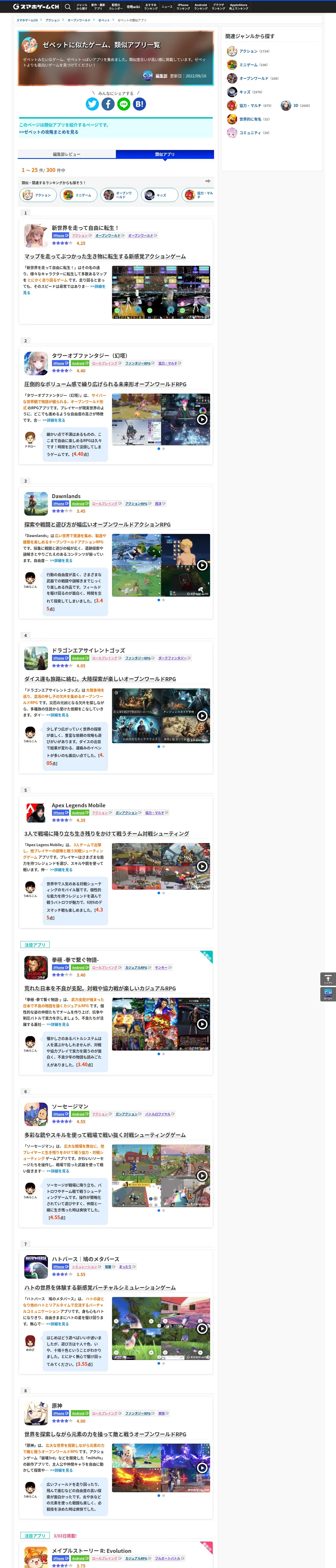Viewport: 336px width, 1568px height.
Task: Open Androidランキング in header
Action: [x=201, y=7]
